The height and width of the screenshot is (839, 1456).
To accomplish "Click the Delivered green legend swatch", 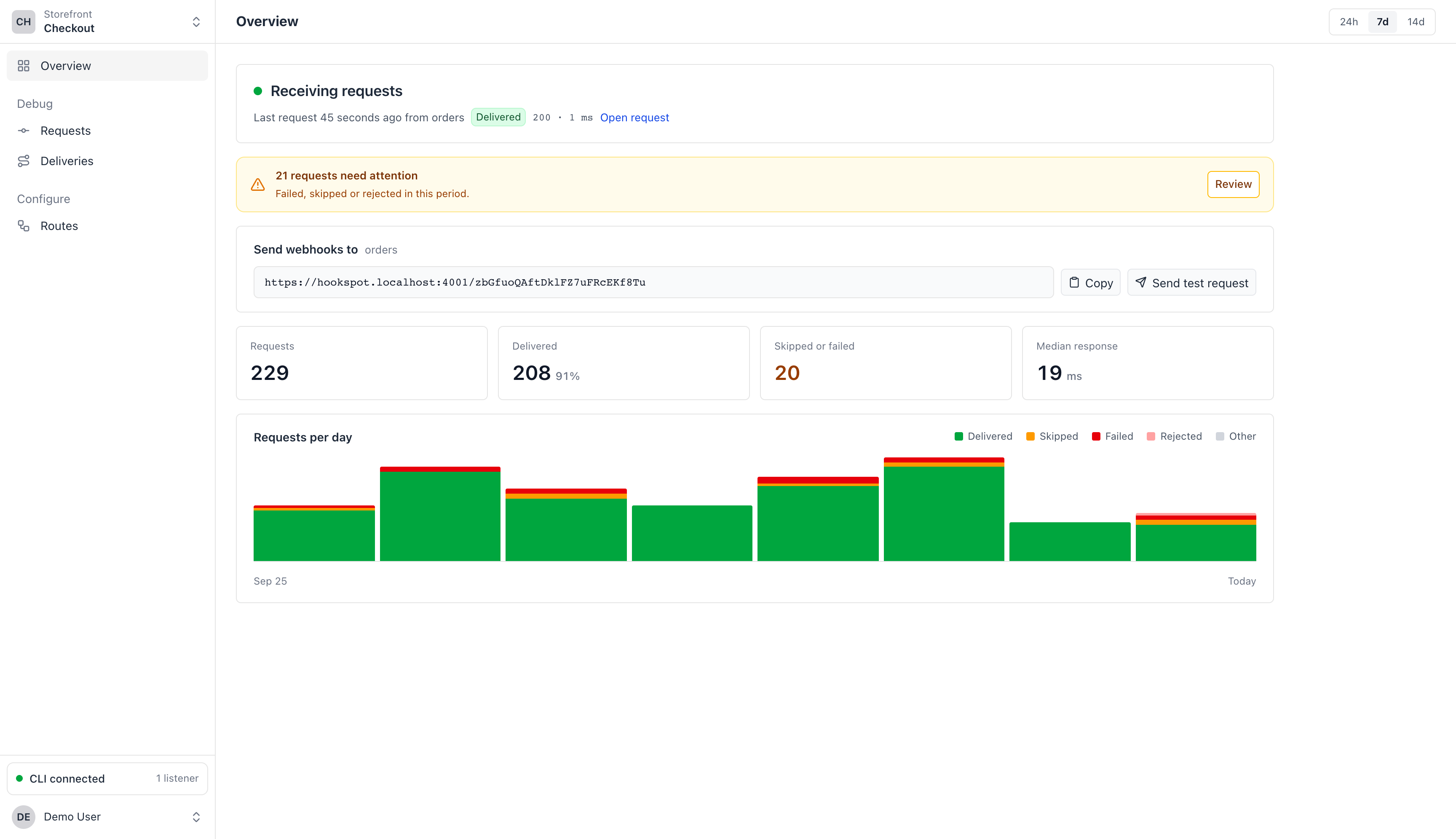I will click(958, 436).
